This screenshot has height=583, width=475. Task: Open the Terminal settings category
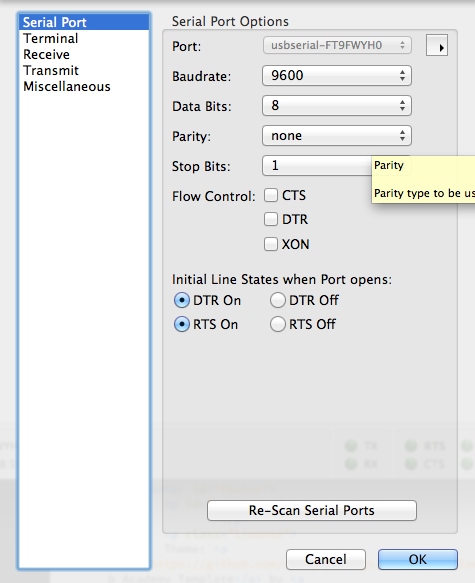[84, 38]
